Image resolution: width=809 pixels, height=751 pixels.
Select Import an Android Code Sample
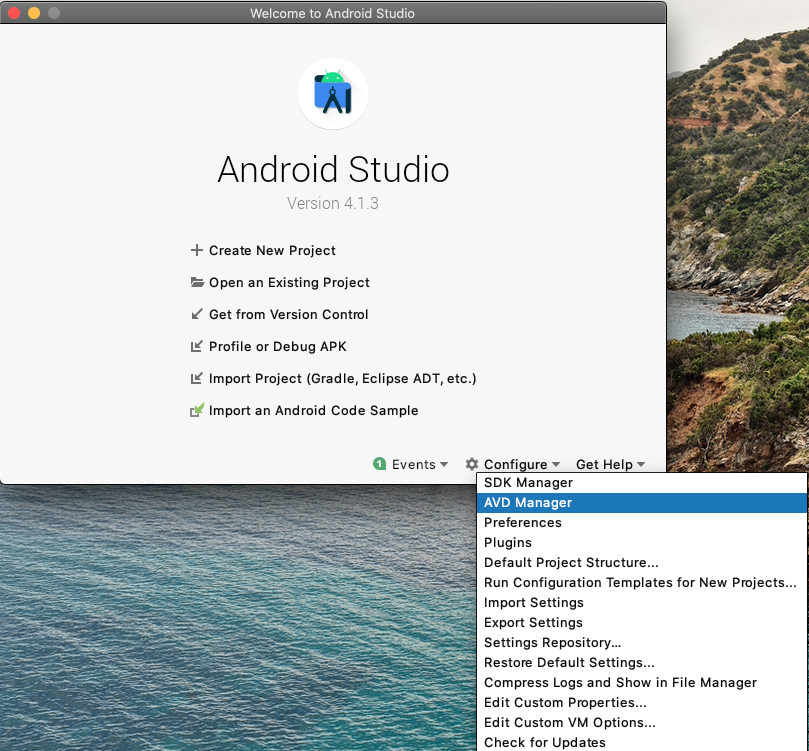[x=314, y=410]
